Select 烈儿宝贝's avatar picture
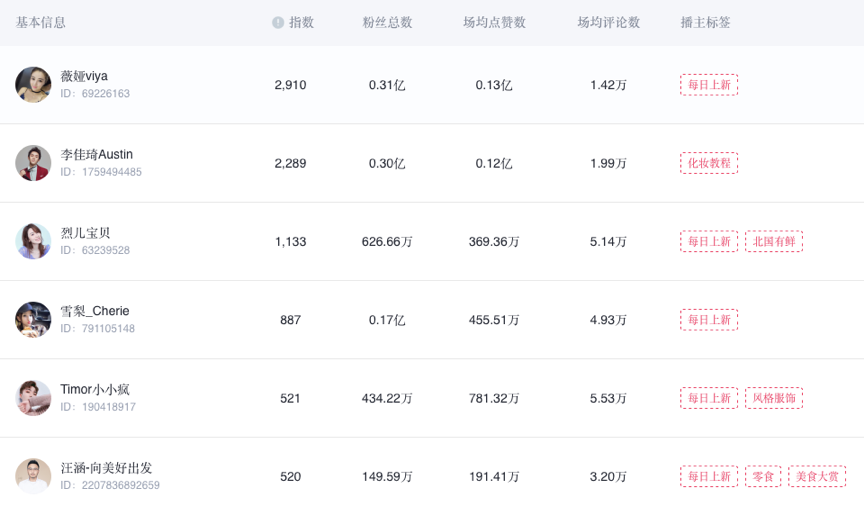Image resolution: width=864 pixels, height=514 pixels. point(33,241)
